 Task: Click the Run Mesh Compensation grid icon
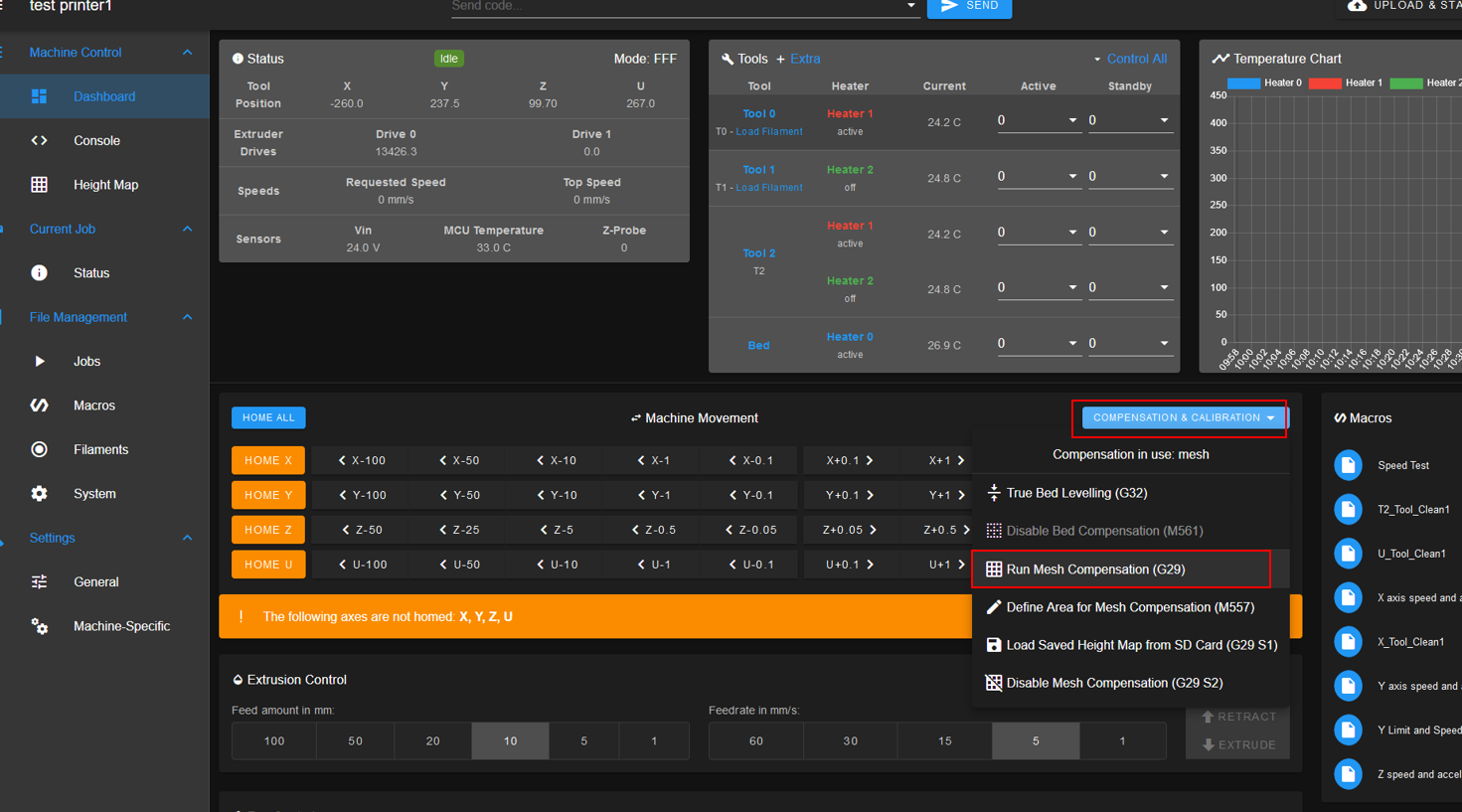[993, 569]
